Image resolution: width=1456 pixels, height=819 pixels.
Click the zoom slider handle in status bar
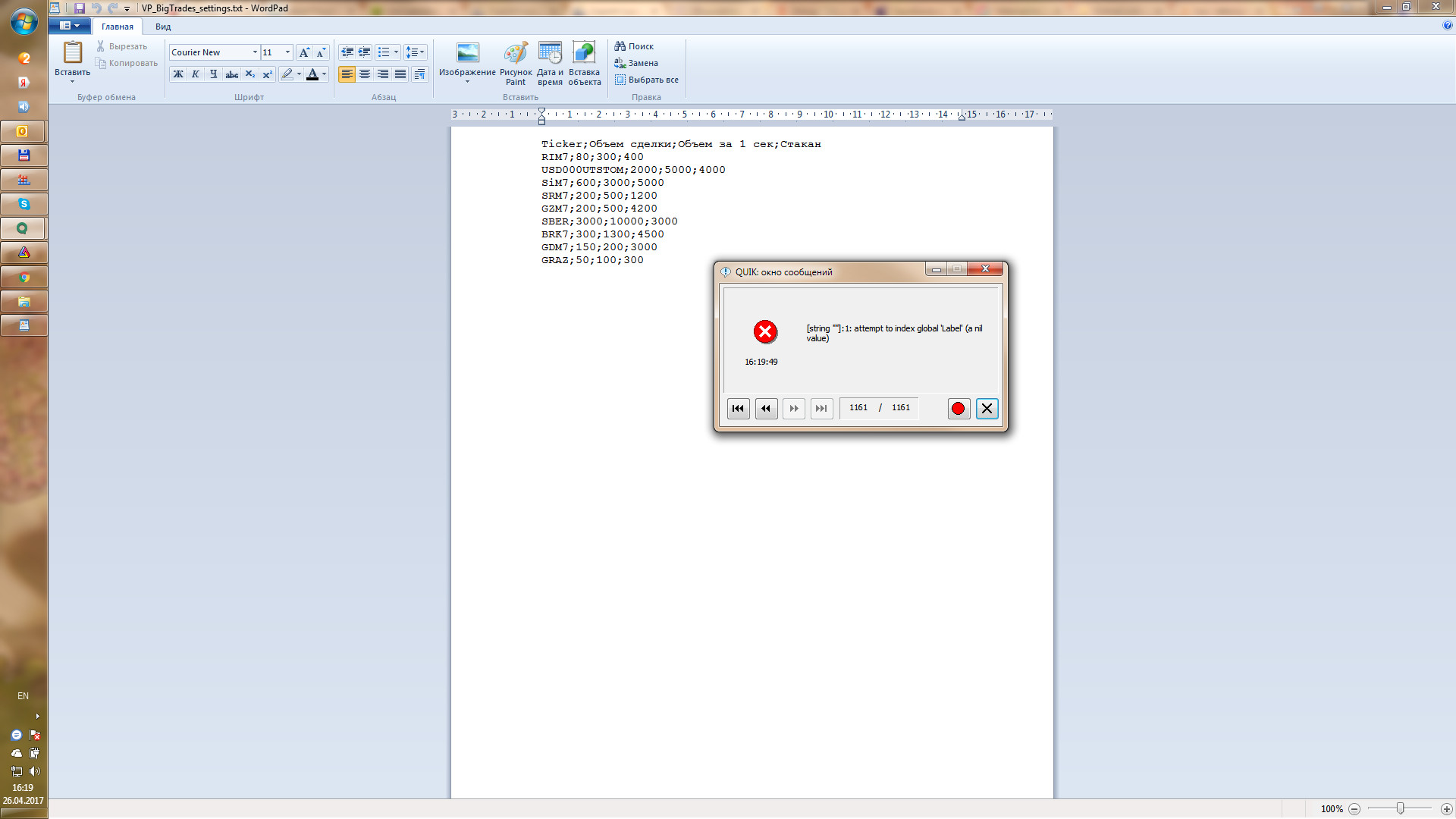tap(1400, 808)
